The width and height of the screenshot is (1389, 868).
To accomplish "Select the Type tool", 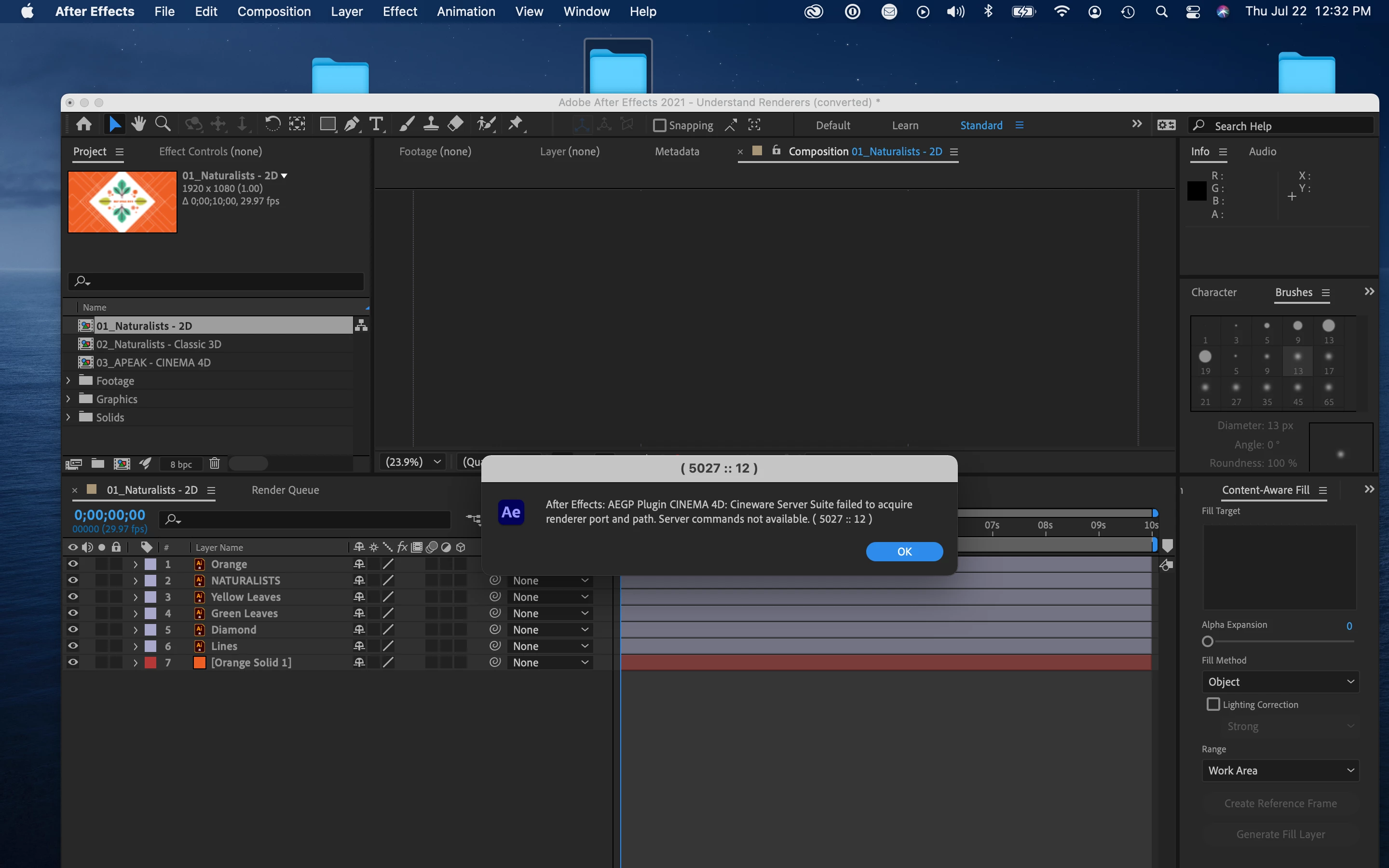I will click(376, 124).
